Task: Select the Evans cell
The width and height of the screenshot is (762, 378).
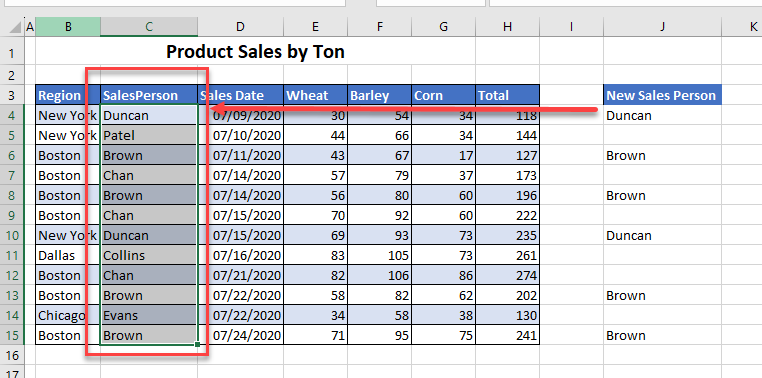Action: click(x=149, y=315)
